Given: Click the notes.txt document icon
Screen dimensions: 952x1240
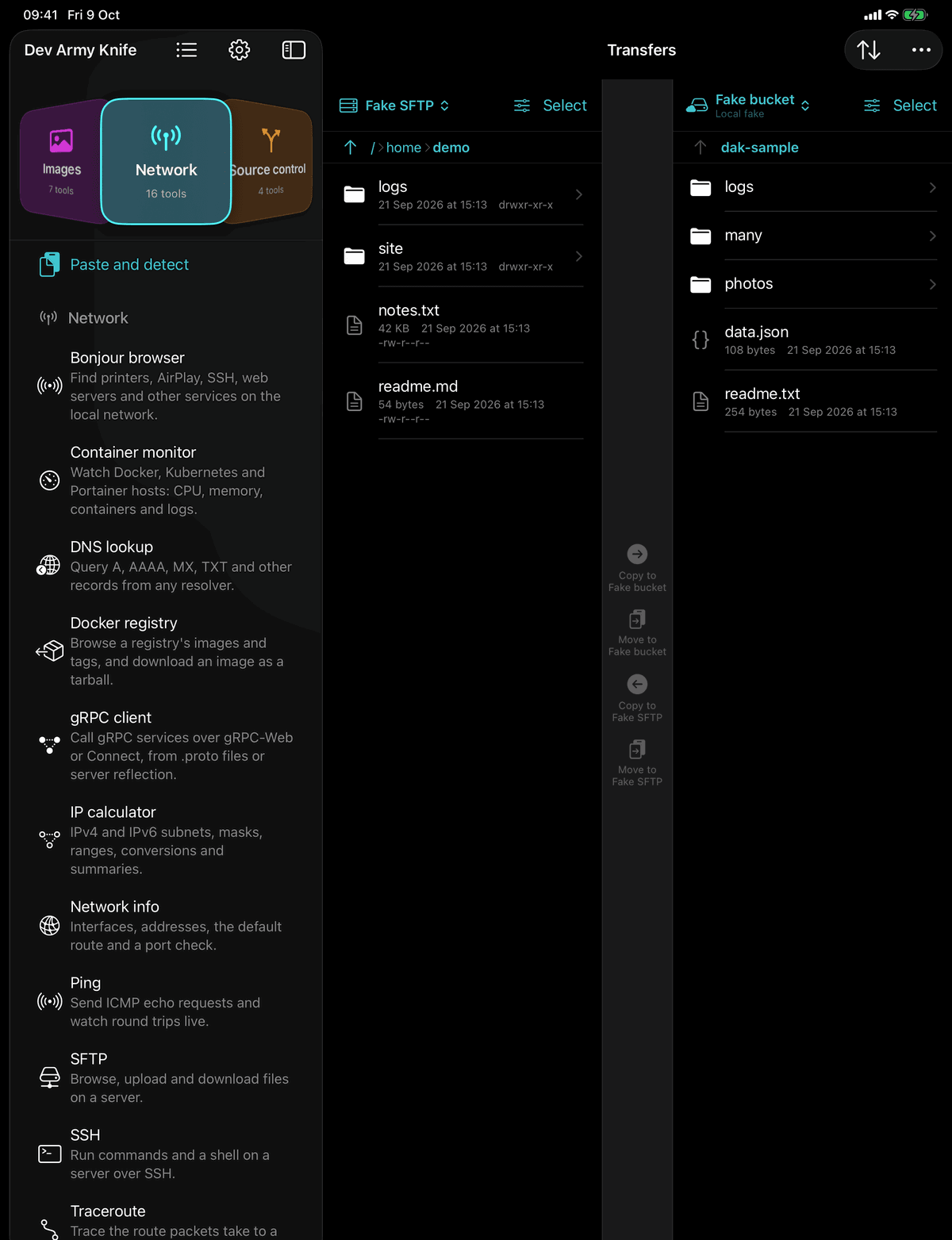Looking at the screenshot, I should pyautogui.click(x=355, y=325).
